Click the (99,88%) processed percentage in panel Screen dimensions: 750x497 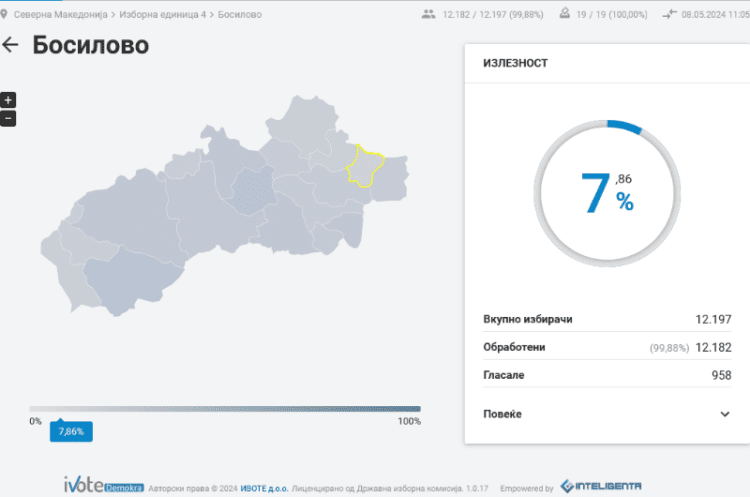click(x=669, y=348)
